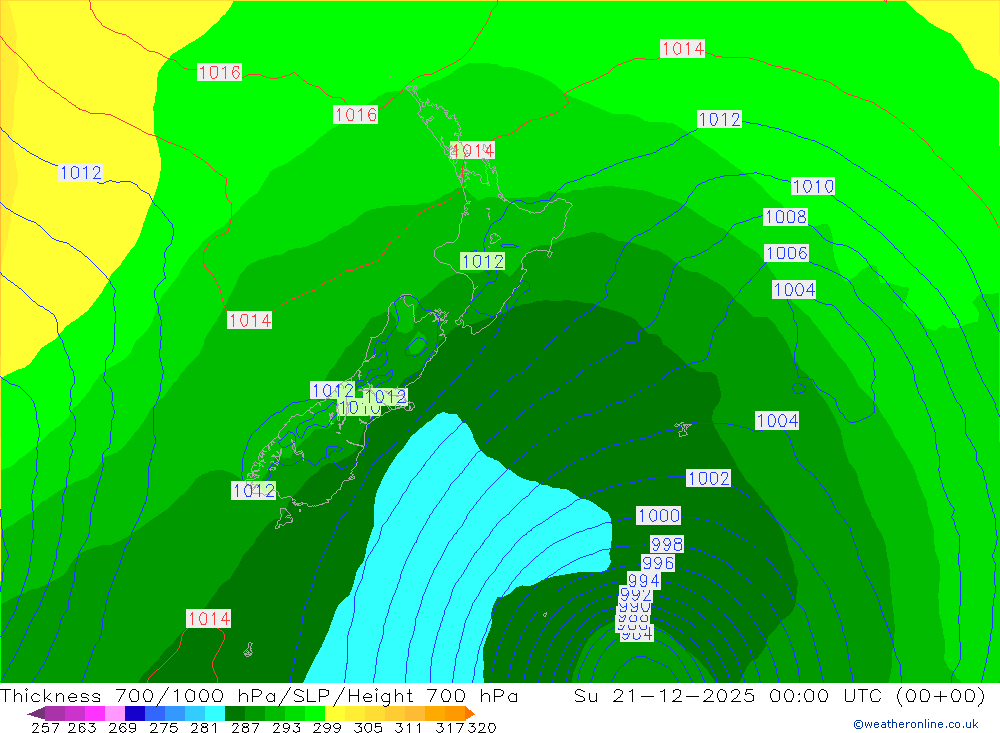Image resolution: width=1000 pixels, height=733 pixels.
Task: Click the 293 legend value
Action: pyautogui.click(x=286, y=727)
